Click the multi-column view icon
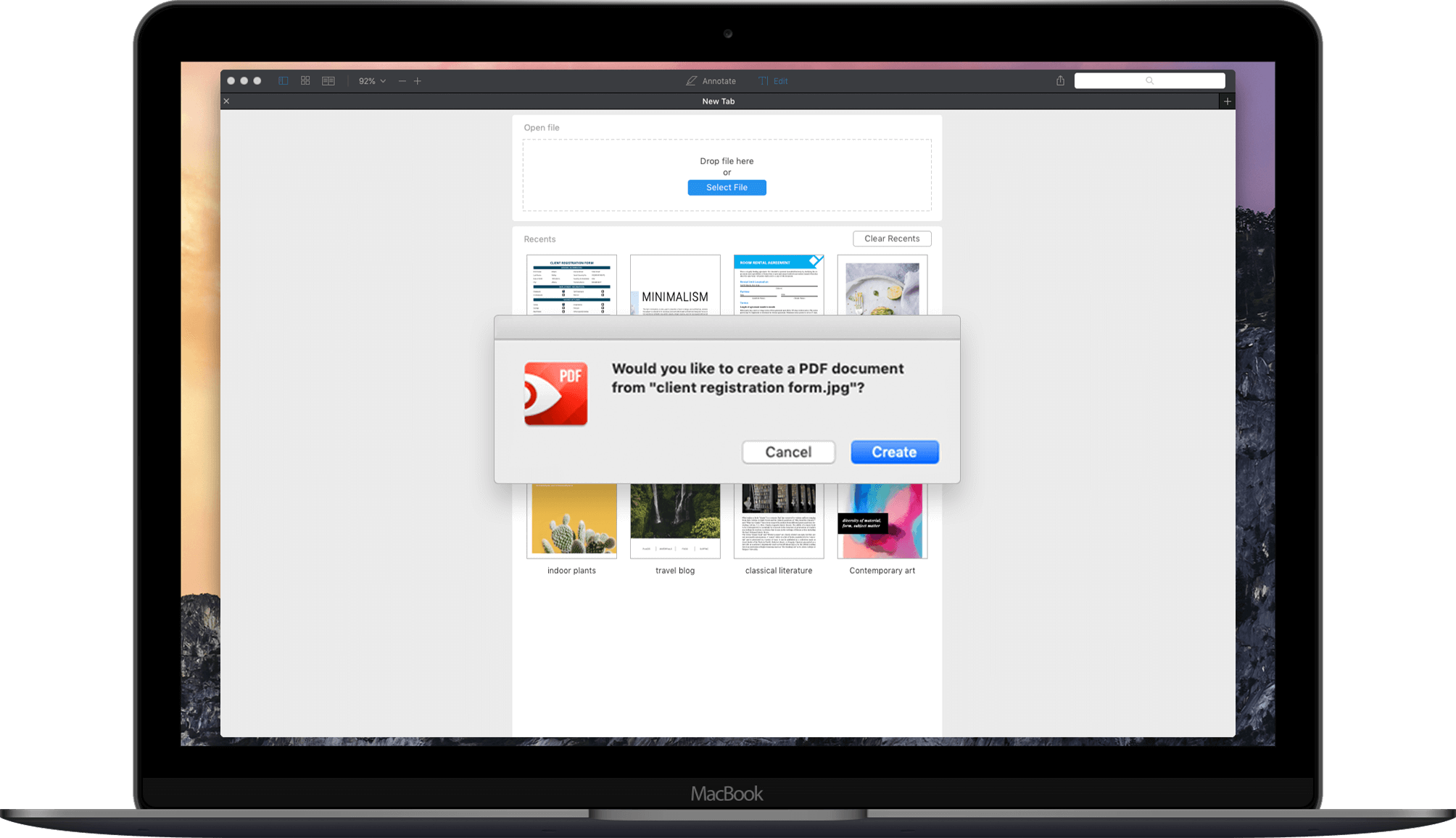Screen dimensions: 1456x838 coord(326,80)
